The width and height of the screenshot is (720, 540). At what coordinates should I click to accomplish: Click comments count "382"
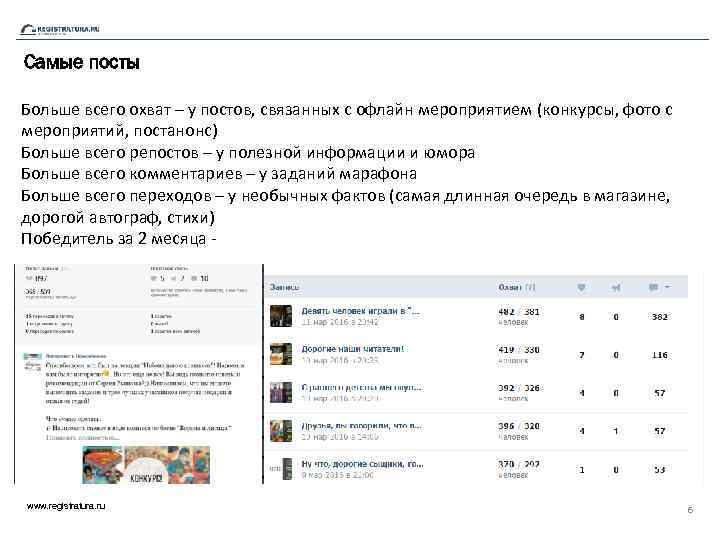(659, 317)
